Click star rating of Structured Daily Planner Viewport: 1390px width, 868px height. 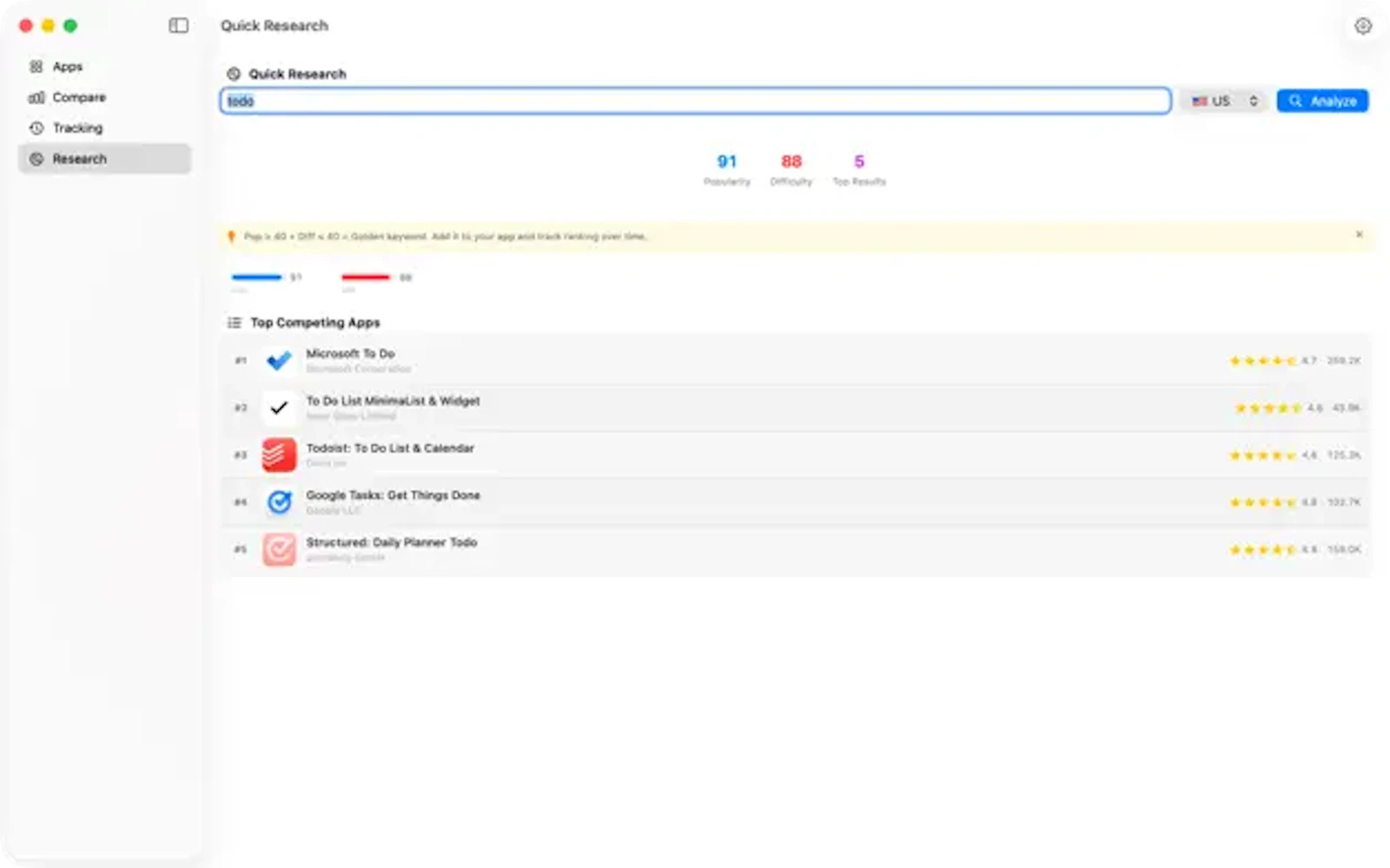(x=1263, y=549)
